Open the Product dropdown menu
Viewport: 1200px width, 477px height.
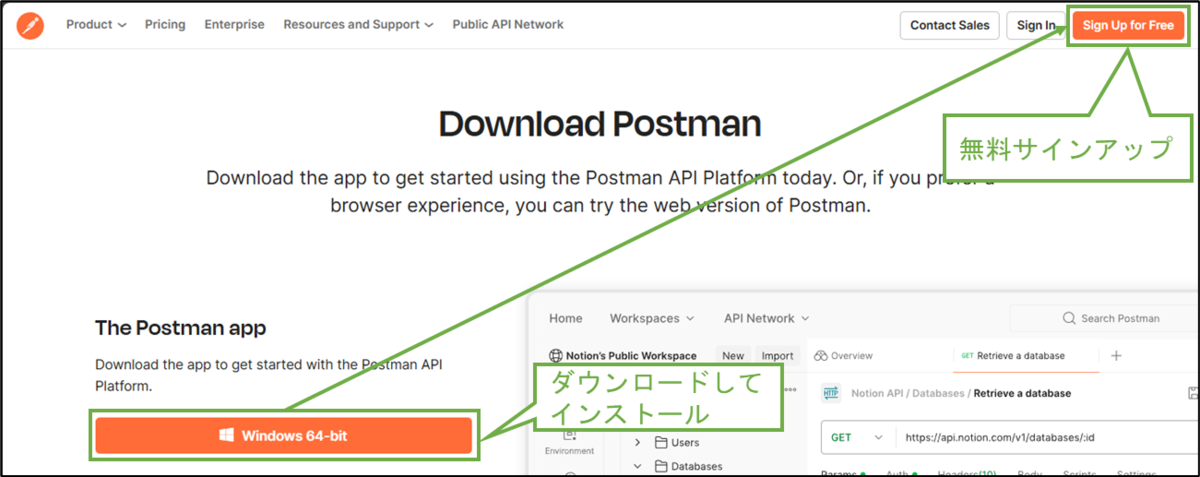96,25
